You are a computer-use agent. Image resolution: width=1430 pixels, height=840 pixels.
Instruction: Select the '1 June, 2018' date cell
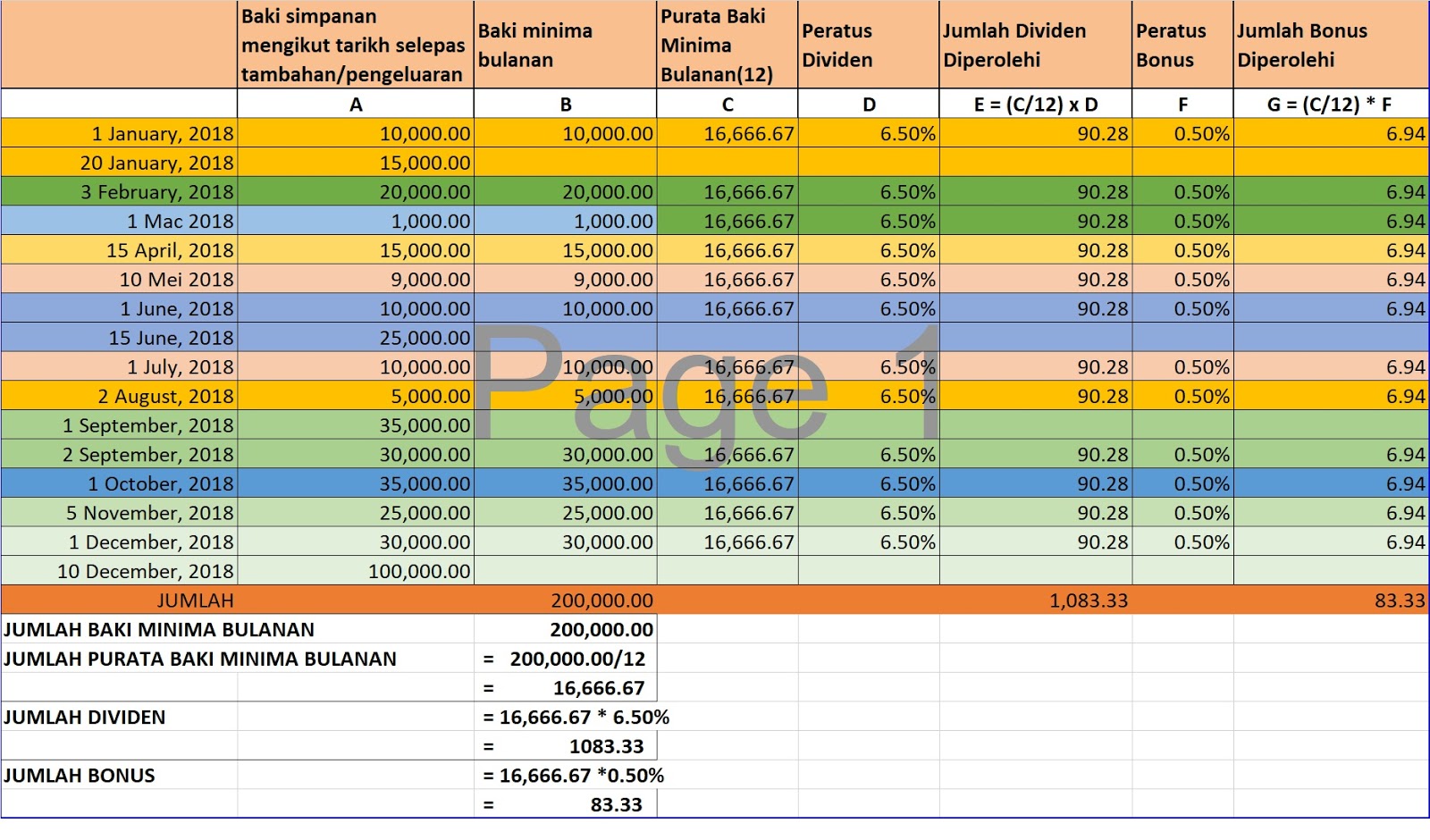pyautogui.click(x=119, y=308)
